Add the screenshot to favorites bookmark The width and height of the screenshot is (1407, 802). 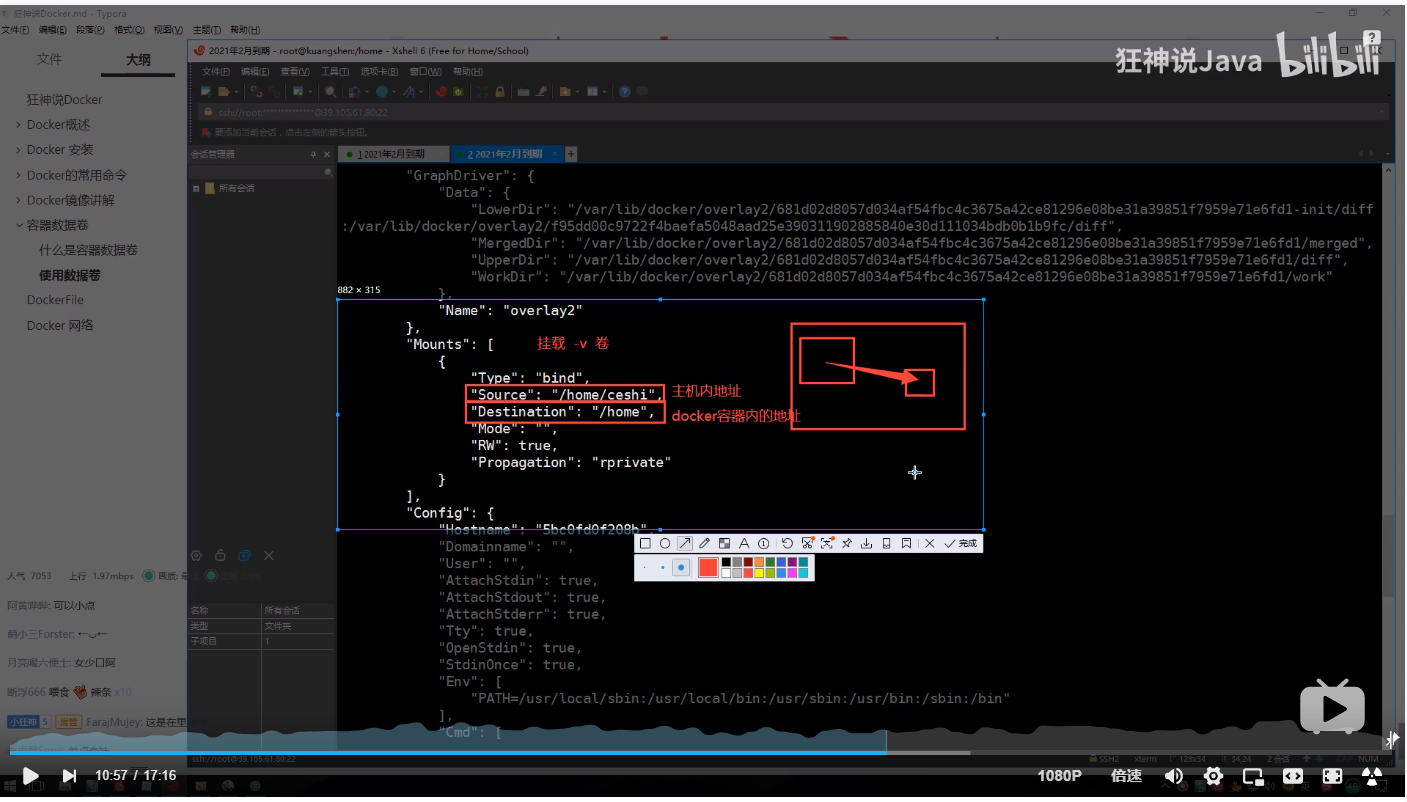click(x=906, y=543)
